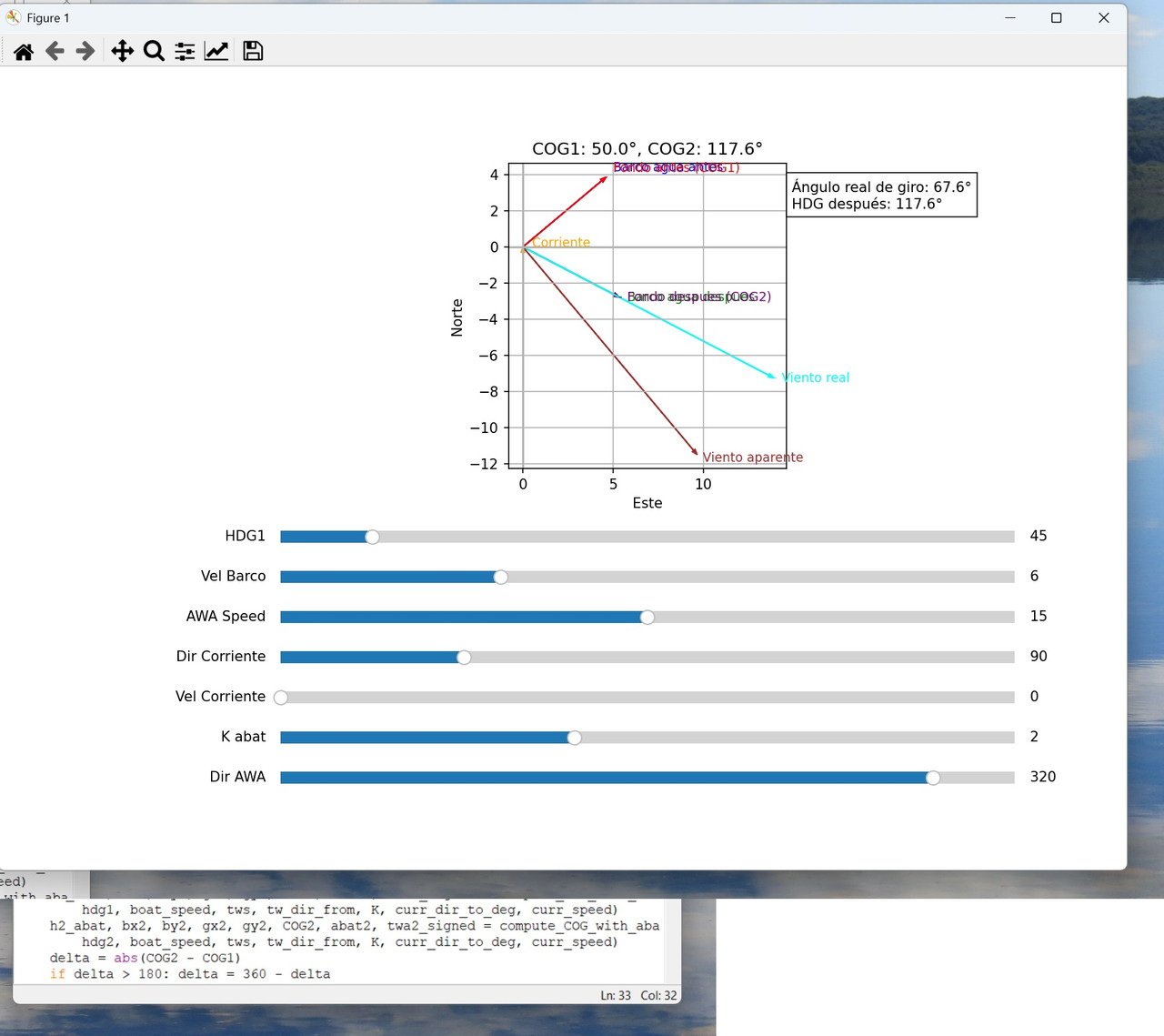Image resolution: width=1164 pixels, height=1036 pixels.
Task: Click the Viento real cyan arrow label
Action: (x=816, y=377)
